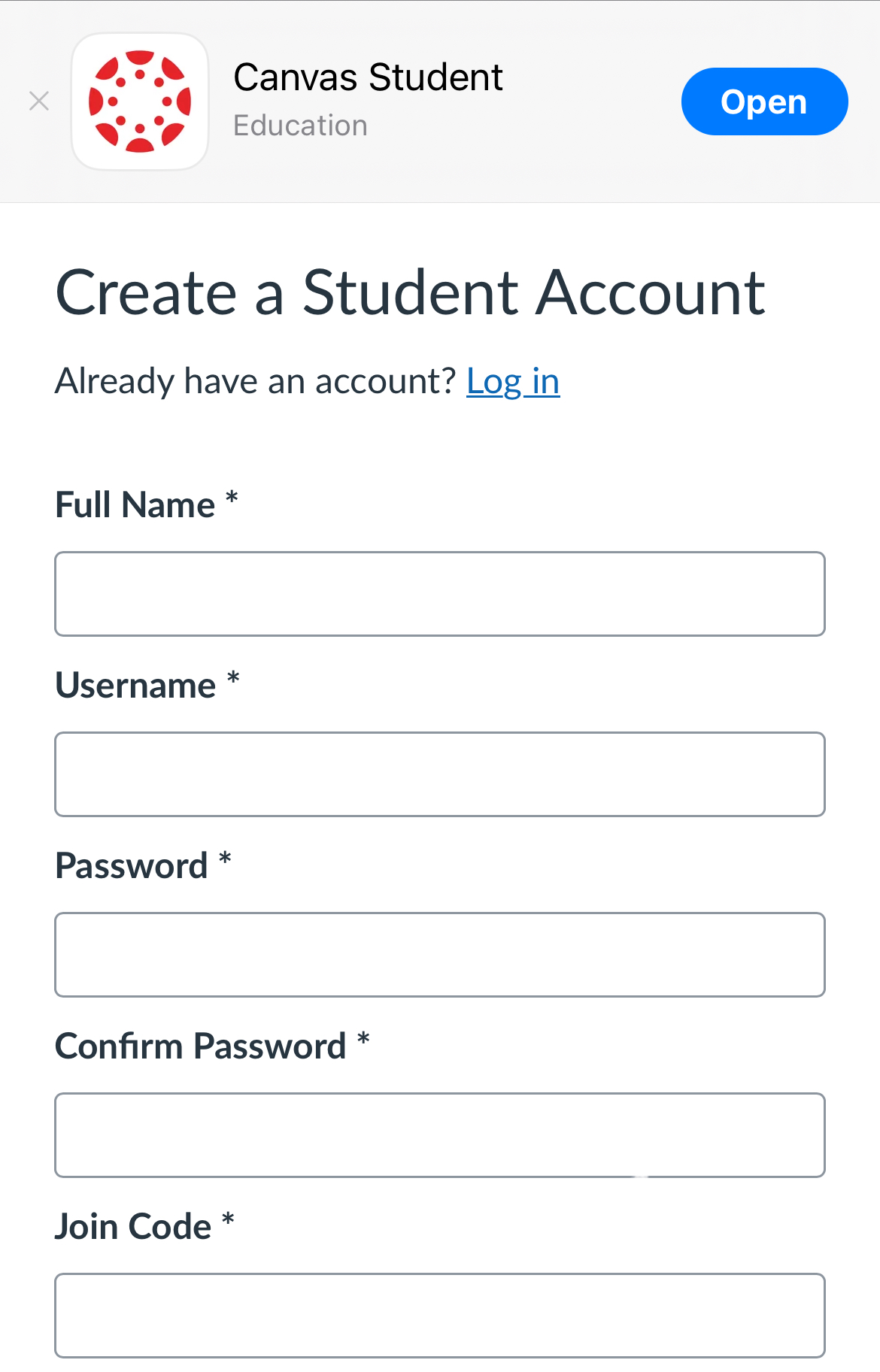Click the Create a Student Account heading
The width and height of the screenshot is (880, 1372).
pyautogui.click(x=410, y=292)
